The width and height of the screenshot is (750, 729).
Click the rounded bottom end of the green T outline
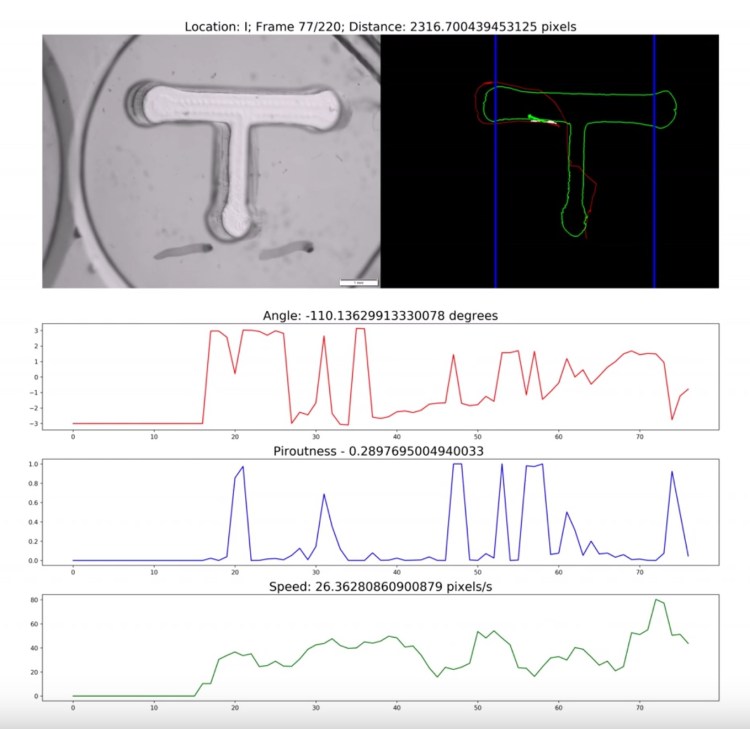(x=573, y=228)
